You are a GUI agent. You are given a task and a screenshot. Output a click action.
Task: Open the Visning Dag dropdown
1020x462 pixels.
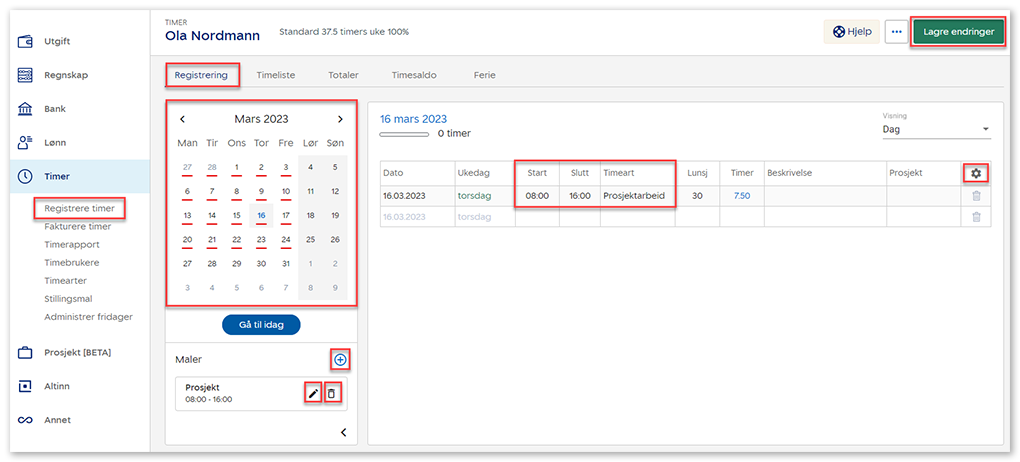click(x=935, y=129)
